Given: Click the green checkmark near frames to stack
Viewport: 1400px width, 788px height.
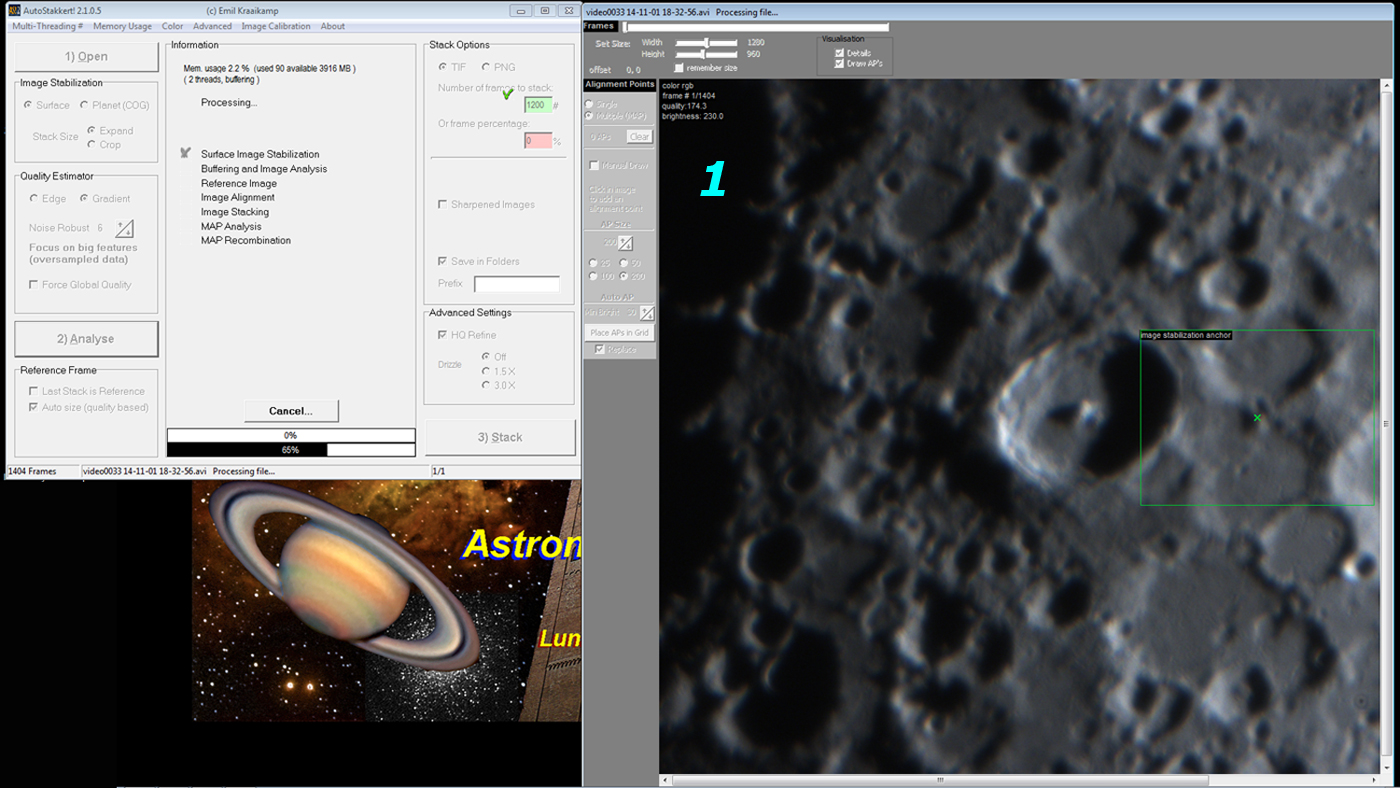Looking at the screenshot, I should pos(508,93).
